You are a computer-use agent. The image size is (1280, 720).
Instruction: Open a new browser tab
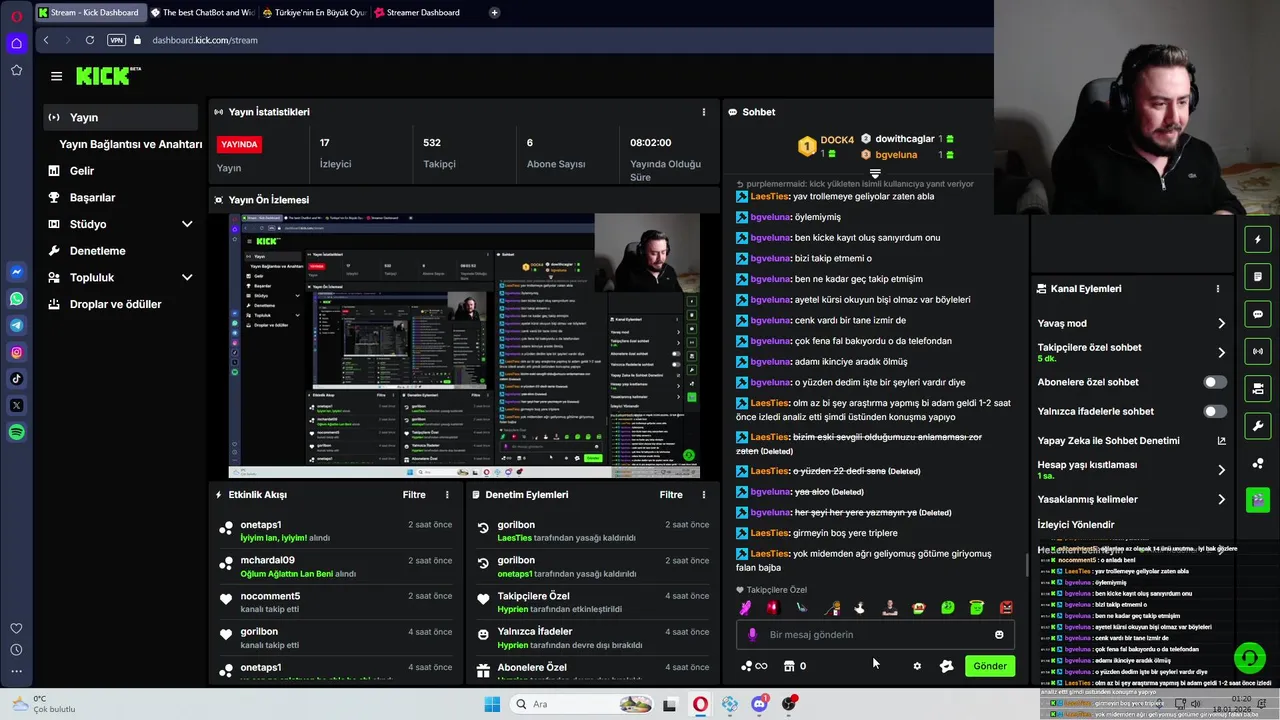point(494,12)
